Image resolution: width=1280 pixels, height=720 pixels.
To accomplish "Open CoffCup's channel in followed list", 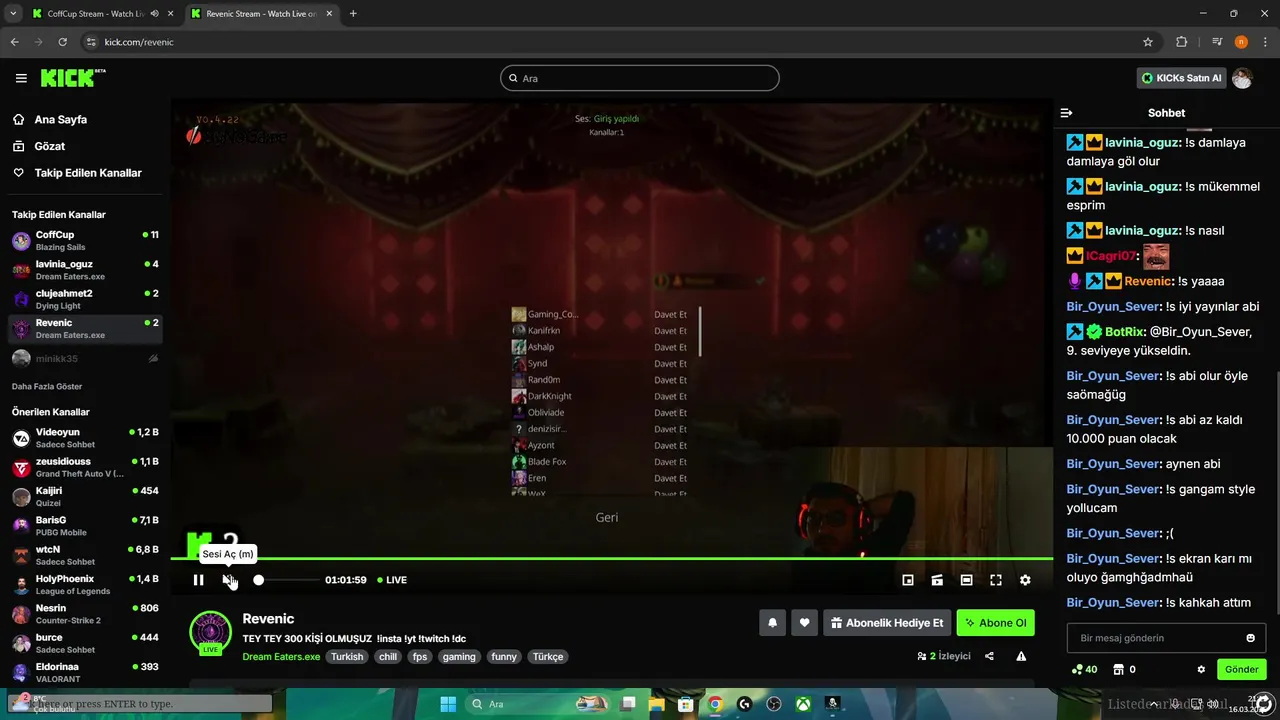I will 85,240.
